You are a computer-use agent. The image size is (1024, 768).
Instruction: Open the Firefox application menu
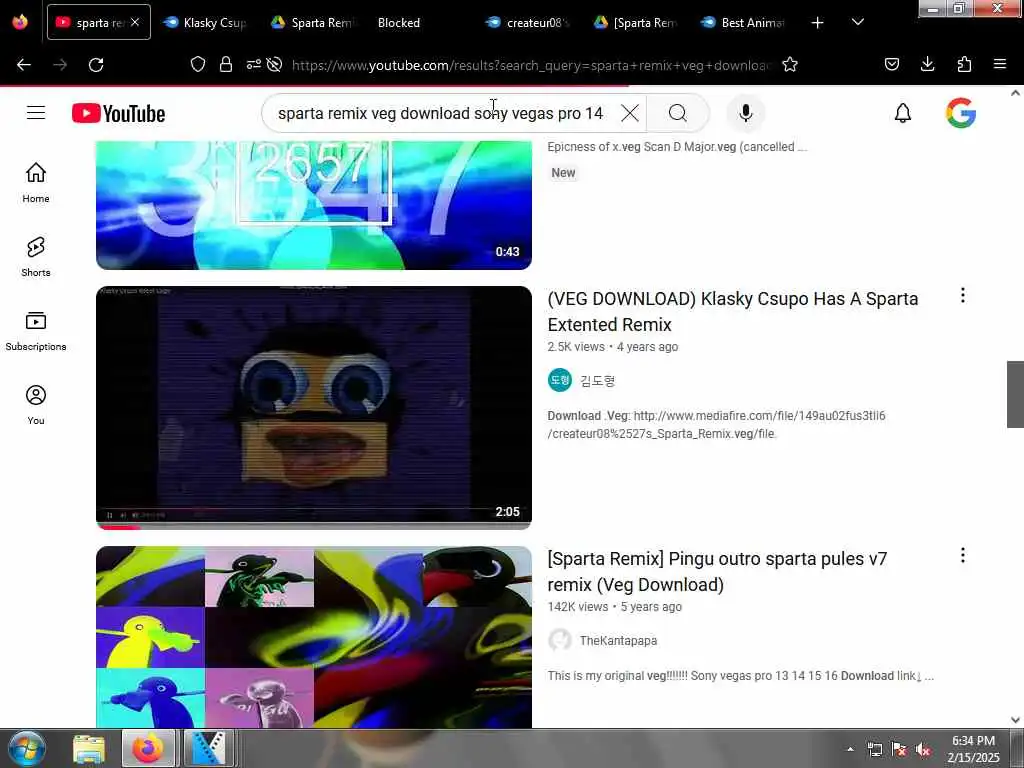[x=1000, y=64]
